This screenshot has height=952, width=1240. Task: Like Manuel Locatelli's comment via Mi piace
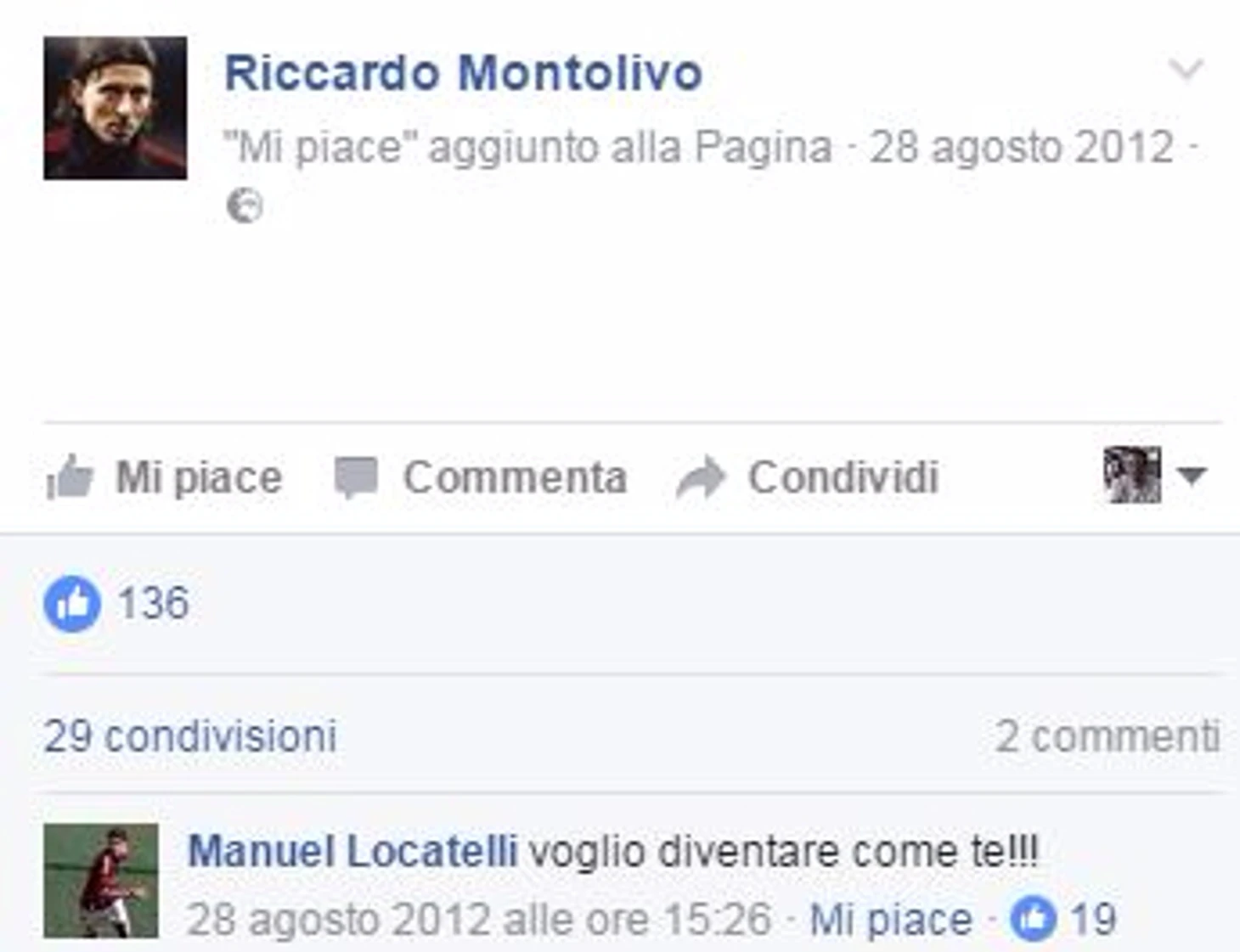pyautogui.click(x=891, y=920)
